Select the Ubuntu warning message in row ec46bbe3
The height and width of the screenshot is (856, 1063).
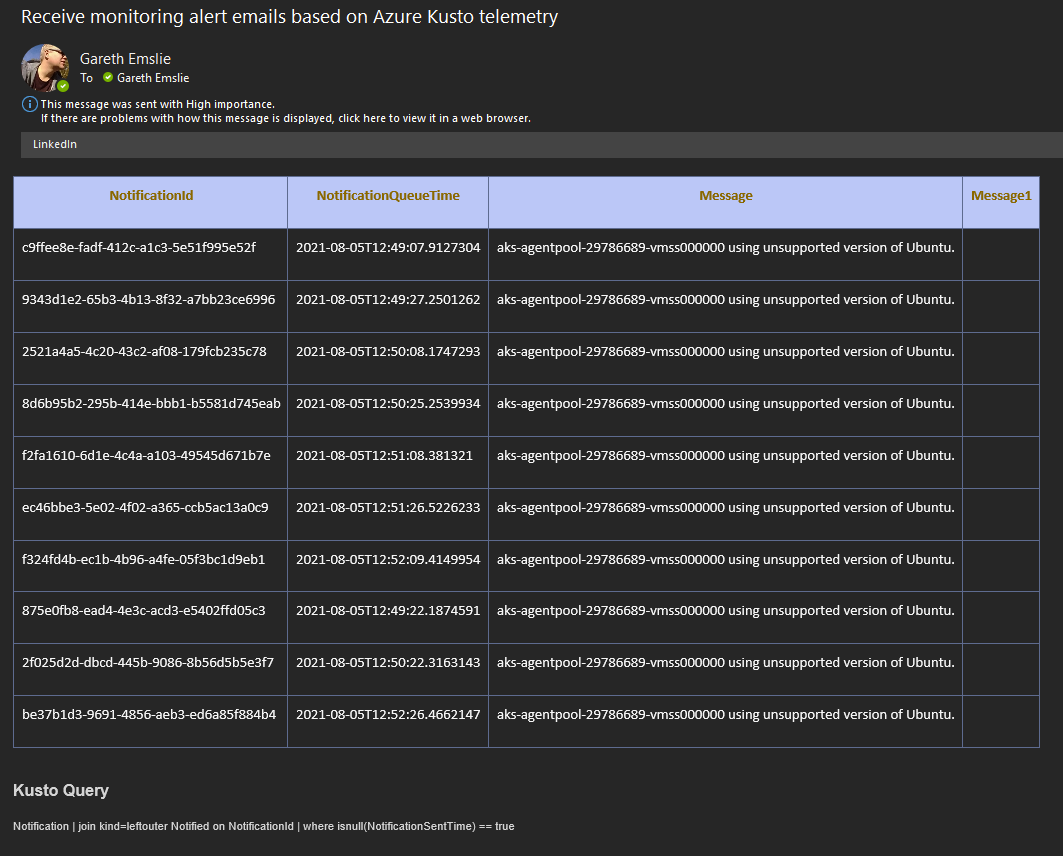pyautogui.click(x=725, y=507)
